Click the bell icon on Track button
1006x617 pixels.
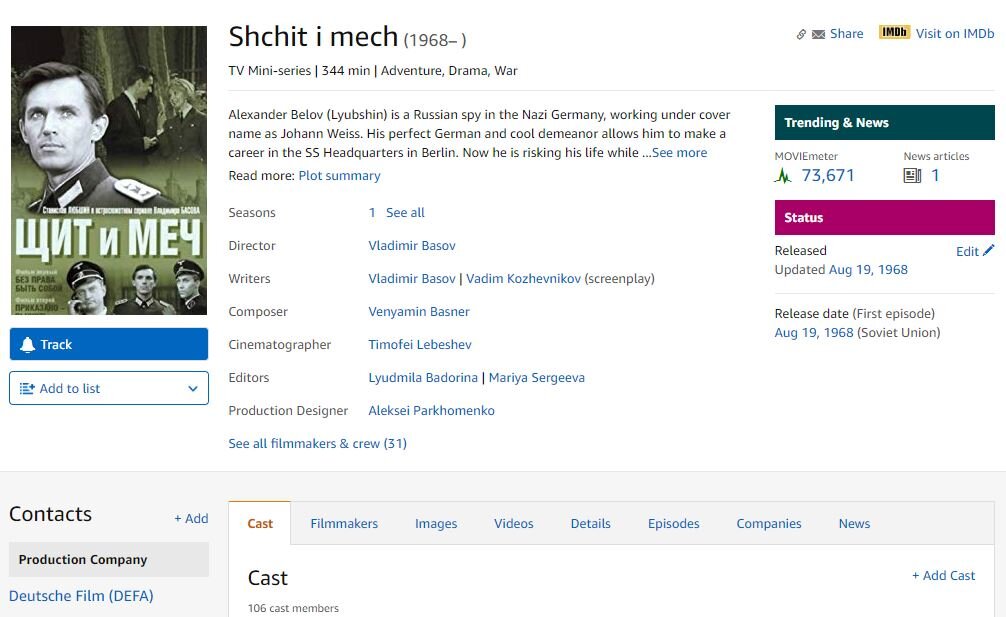(x=28, y=344)
